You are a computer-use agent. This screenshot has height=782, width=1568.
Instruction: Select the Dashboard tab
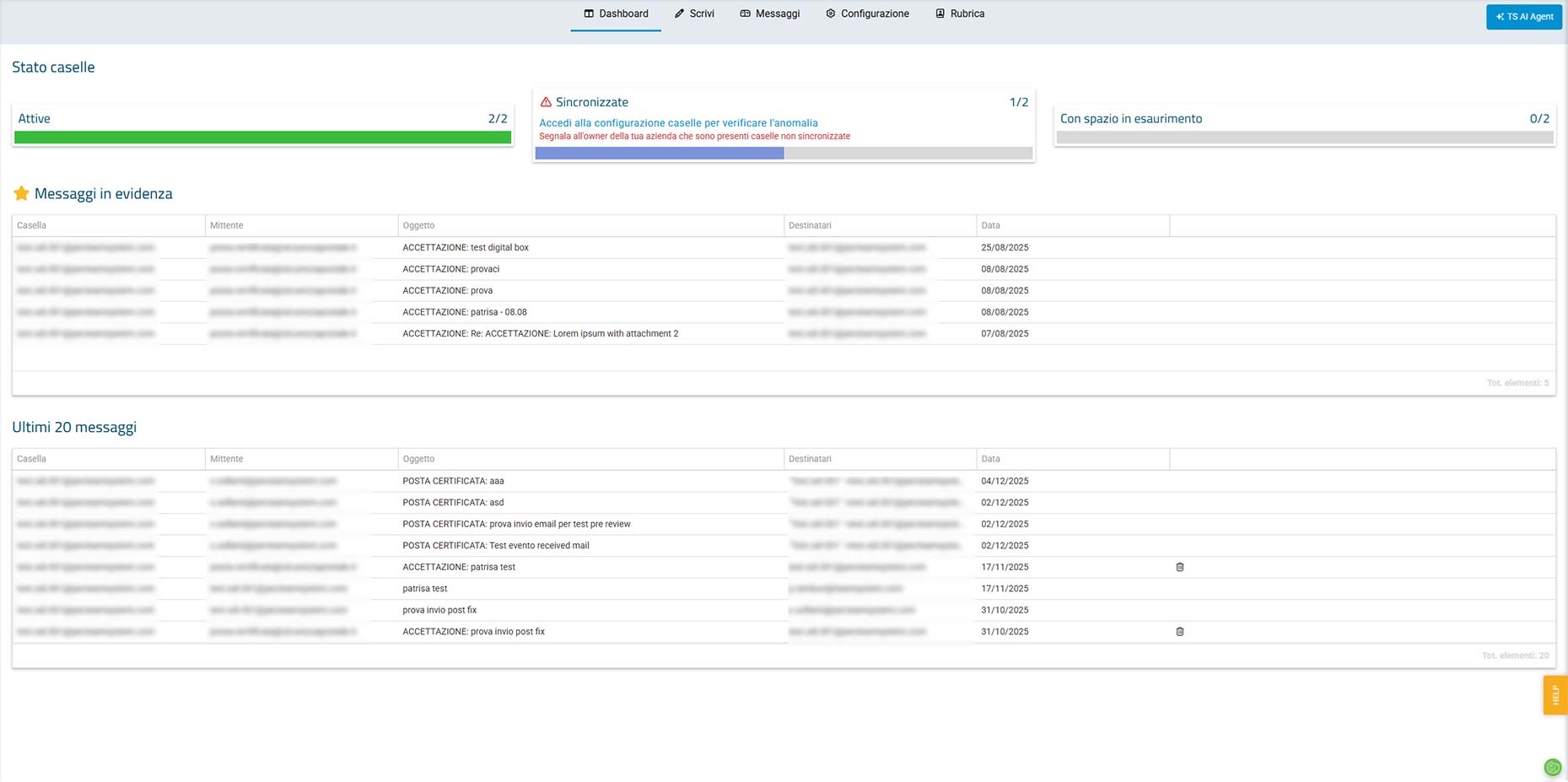tap(616, 14)
